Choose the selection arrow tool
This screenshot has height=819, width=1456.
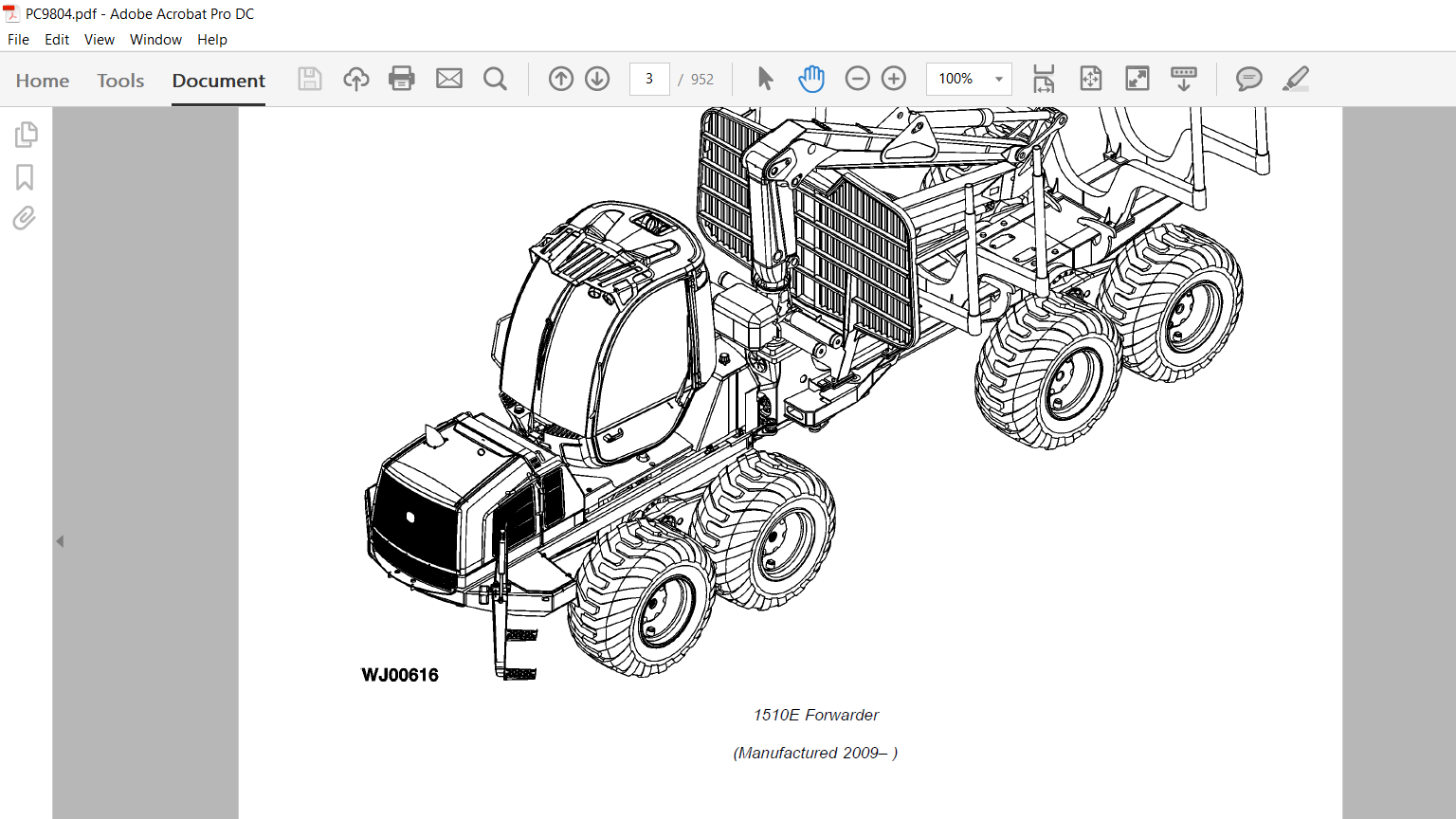(766, 79)
